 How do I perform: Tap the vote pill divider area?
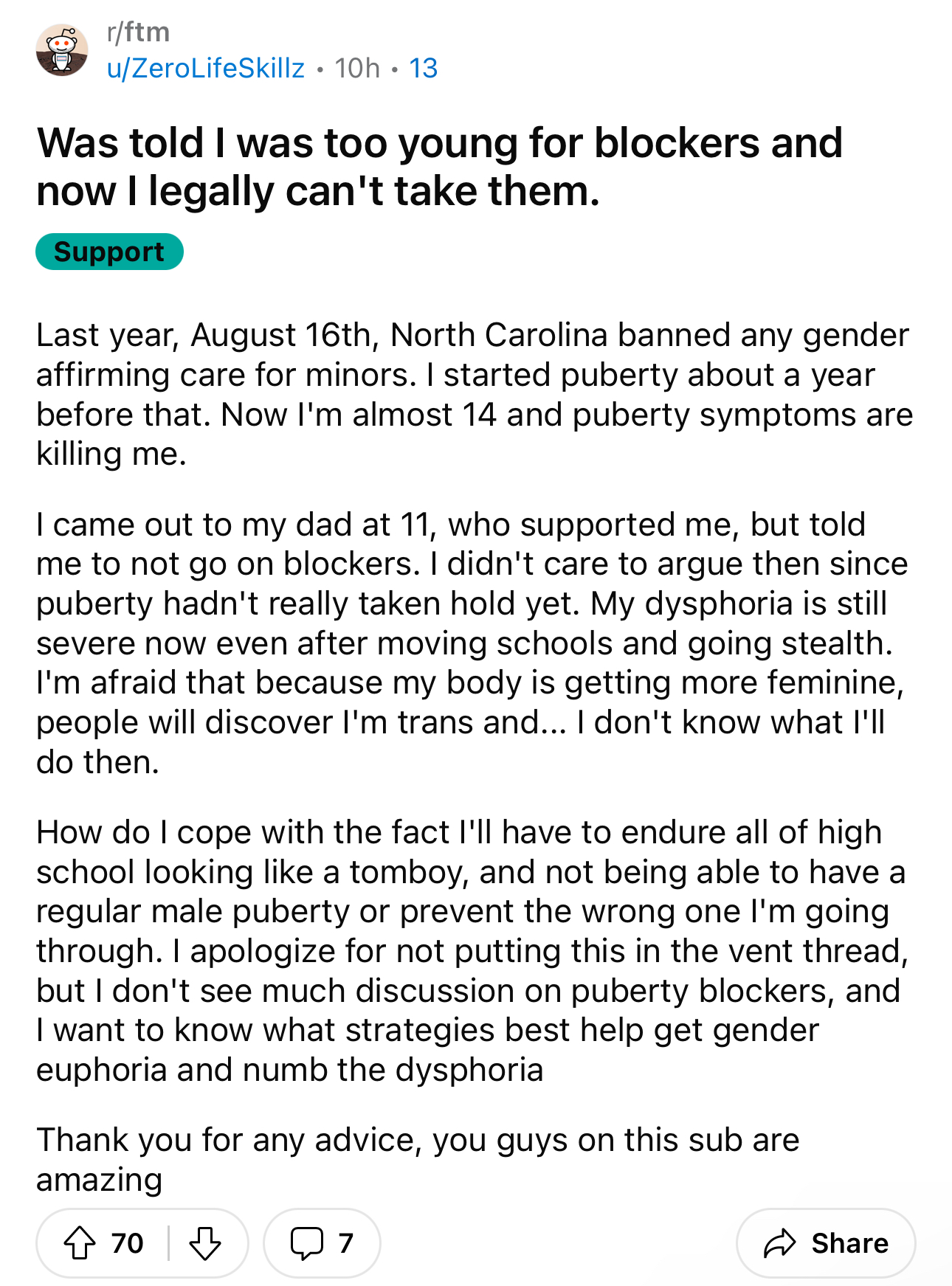point(168,1243)
